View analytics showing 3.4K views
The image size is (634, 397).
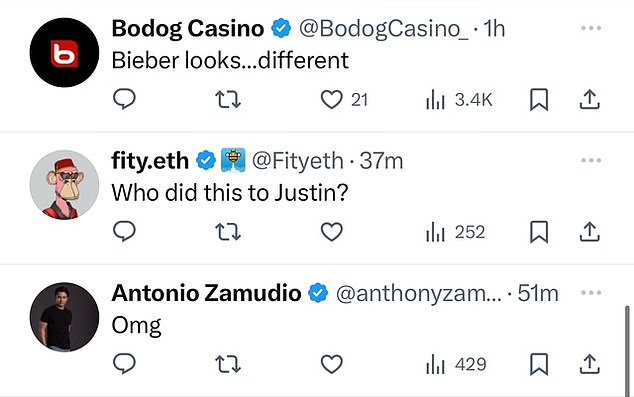pyautogui.click(x=459, y=100)
